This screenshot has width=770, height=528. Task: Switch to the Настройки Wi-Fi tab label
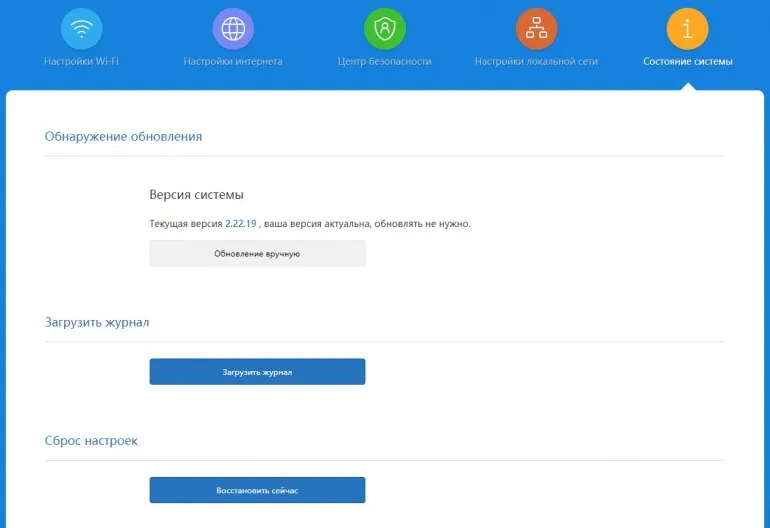pyautogui.click(x=81, y=62)
